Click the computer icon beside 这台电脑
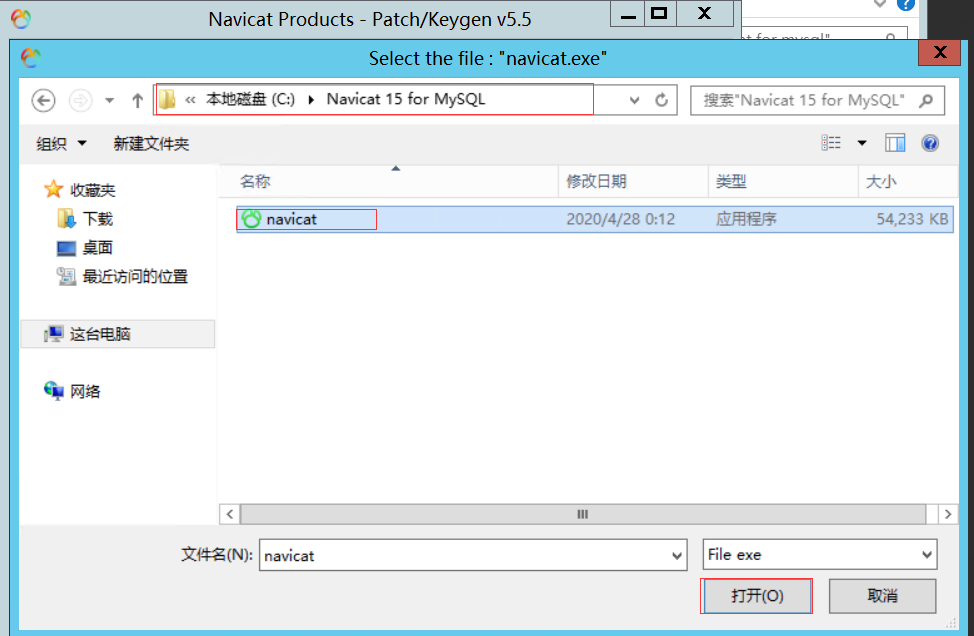 coord(53,334)
